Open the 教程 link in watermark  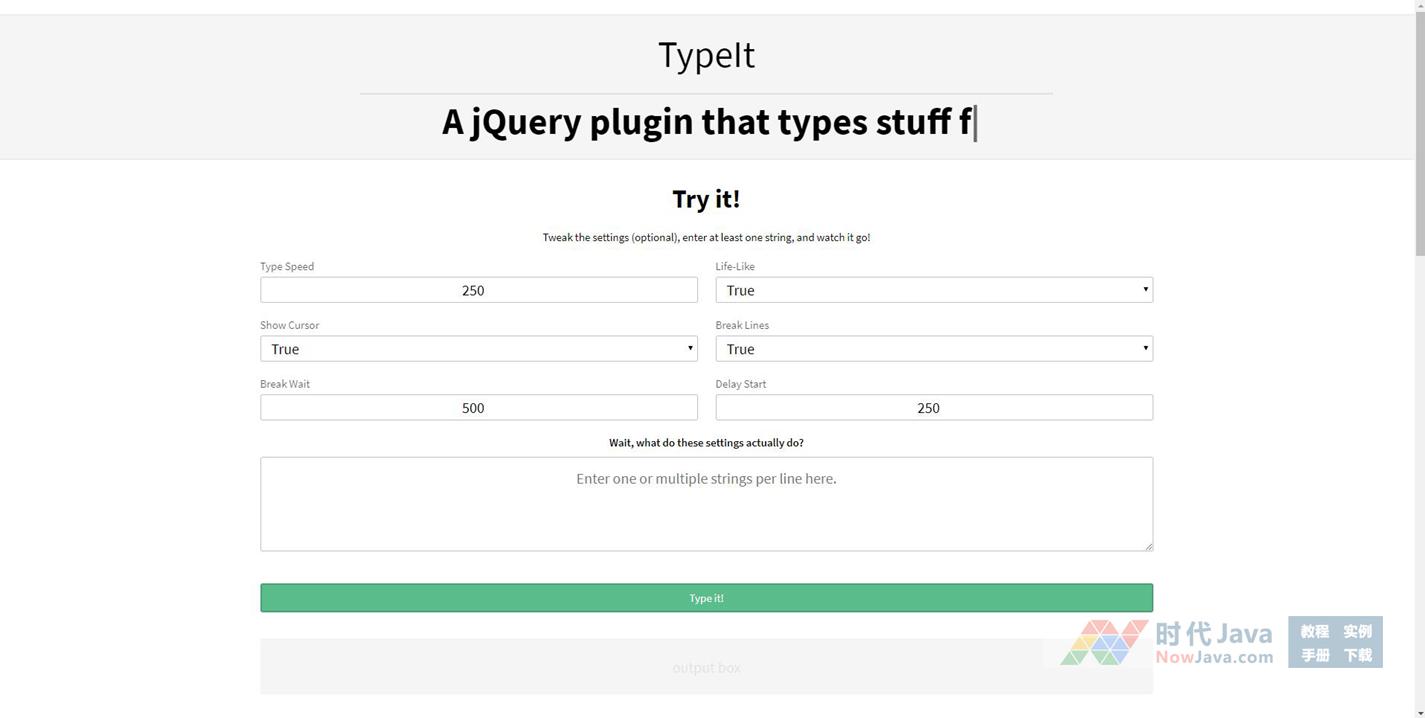(x=1314, y=631)
